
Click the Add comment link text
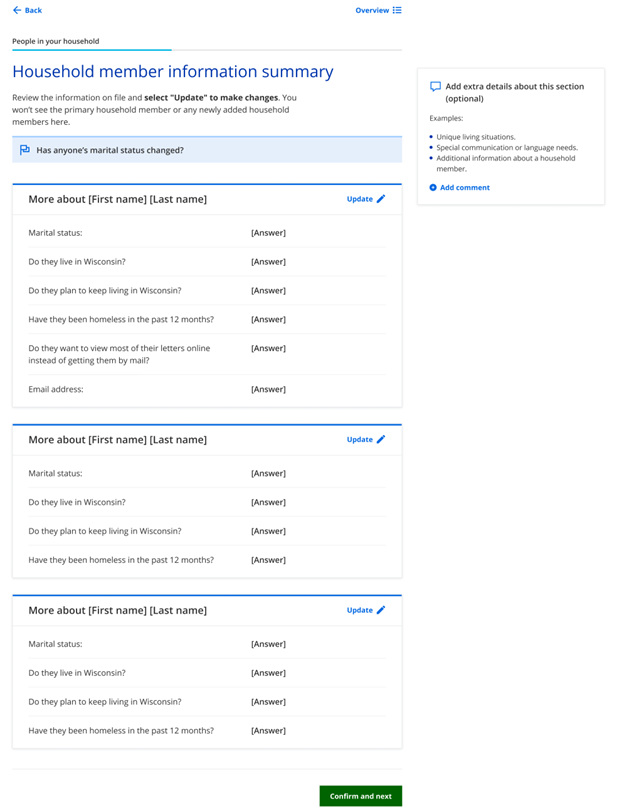pyautogui.click(x=465, y=187)
